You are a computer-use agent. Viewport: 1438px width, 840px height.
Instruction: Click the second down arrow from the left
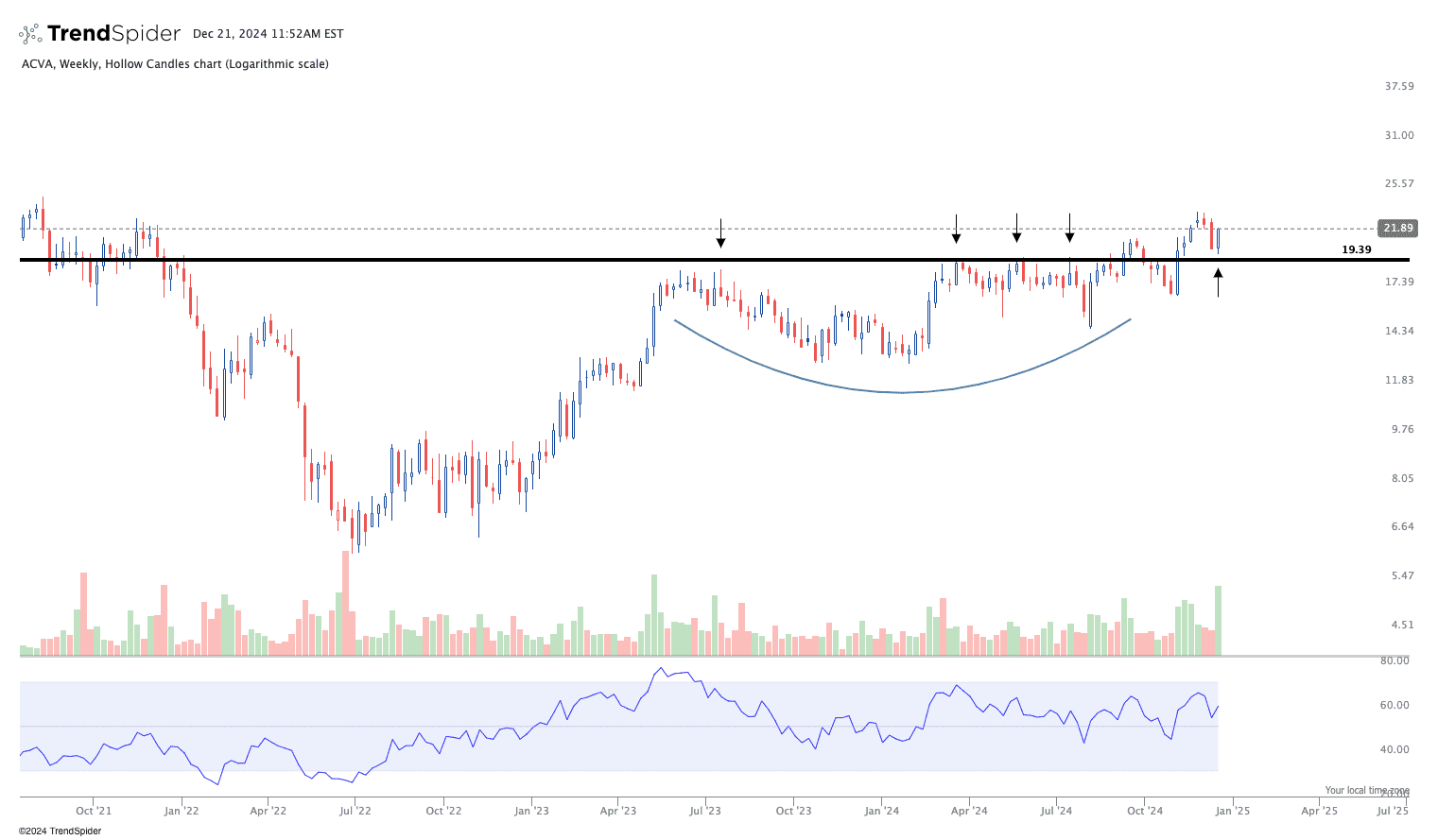point(956,229)
